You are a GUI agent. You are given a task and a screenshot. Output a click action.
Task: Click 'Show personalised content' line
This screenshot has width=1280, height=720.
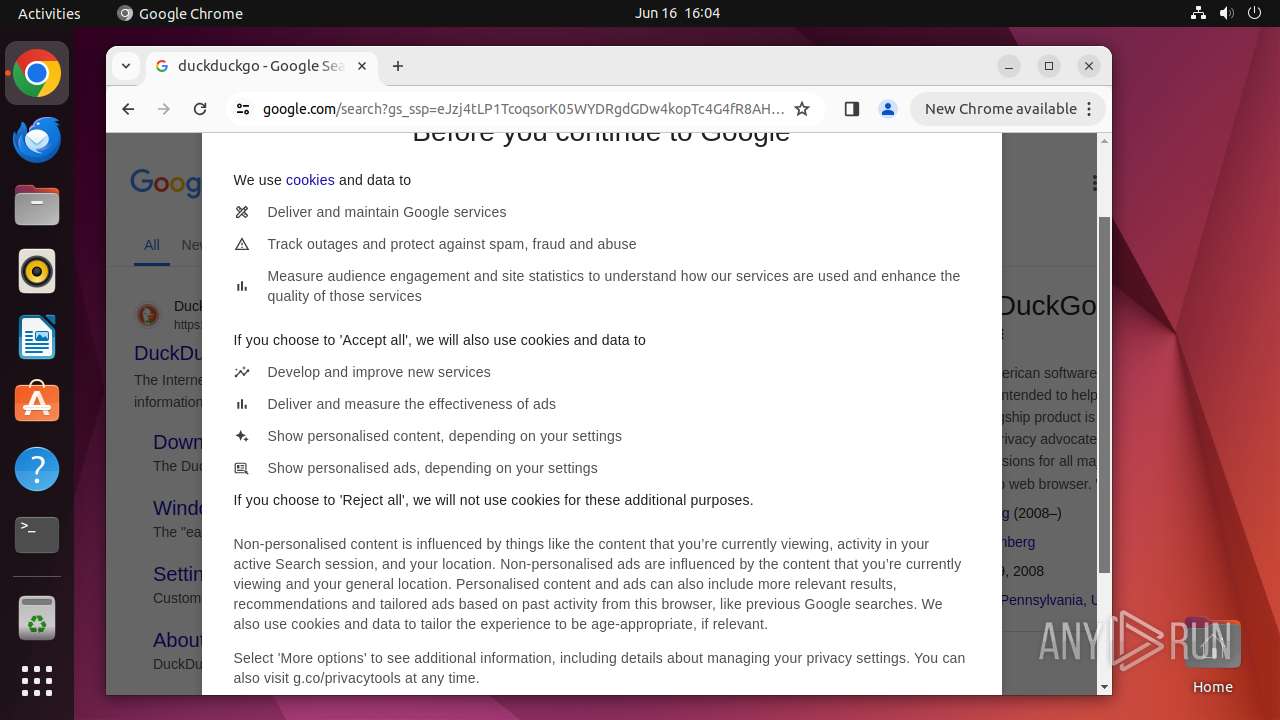coord(444,436)
